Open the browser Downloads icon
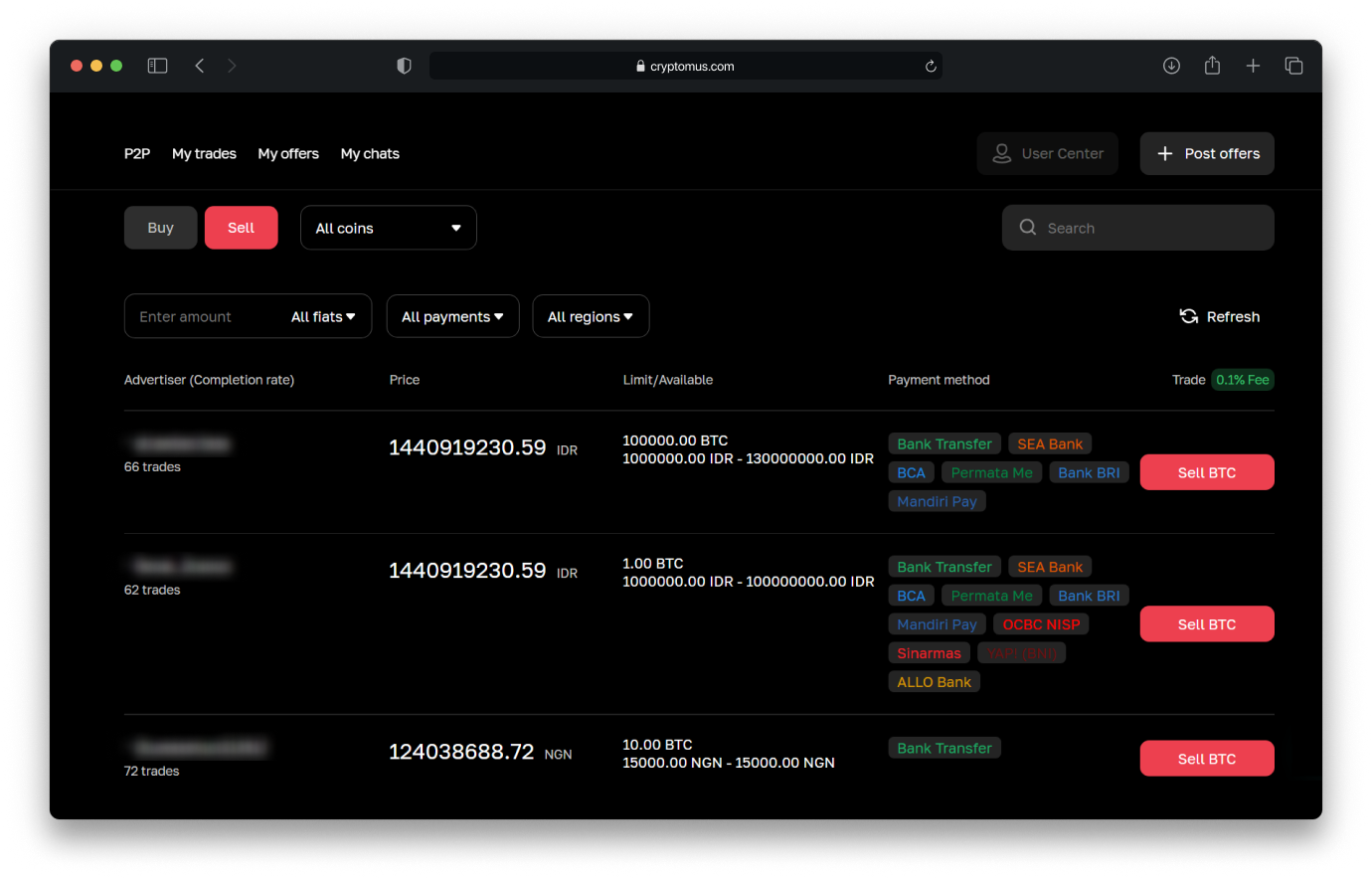Screen dimensions: 1372x879 [1171, 65]
